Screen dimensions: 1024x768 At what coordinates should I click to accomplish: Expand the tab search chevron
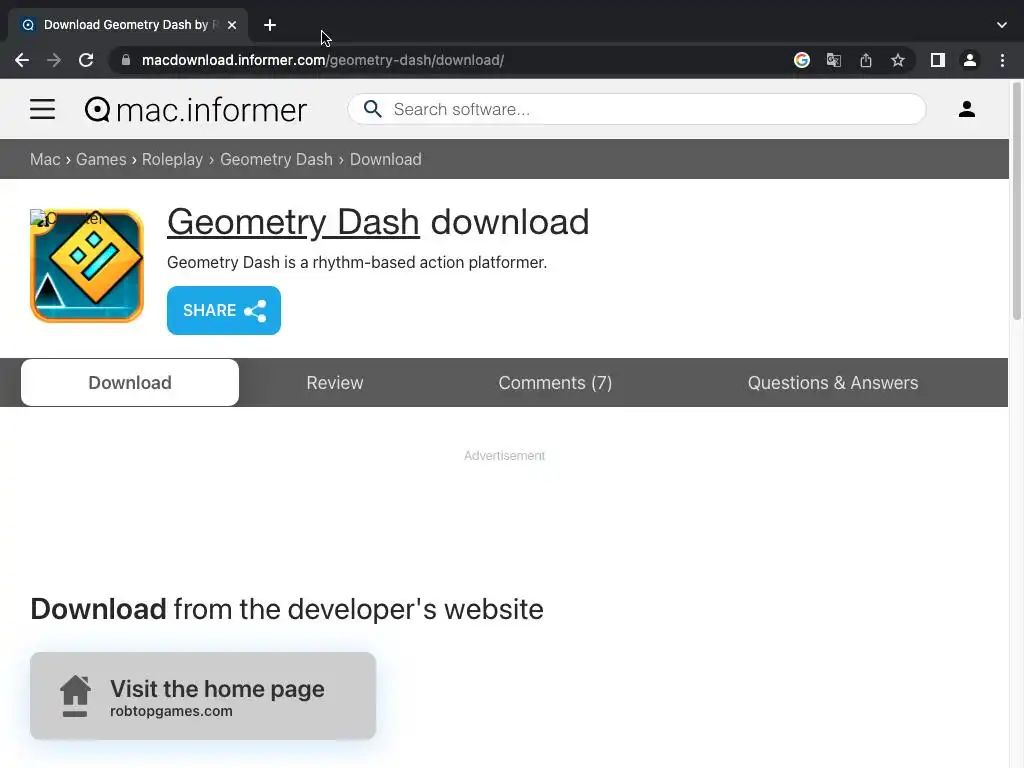point(1002,25)
